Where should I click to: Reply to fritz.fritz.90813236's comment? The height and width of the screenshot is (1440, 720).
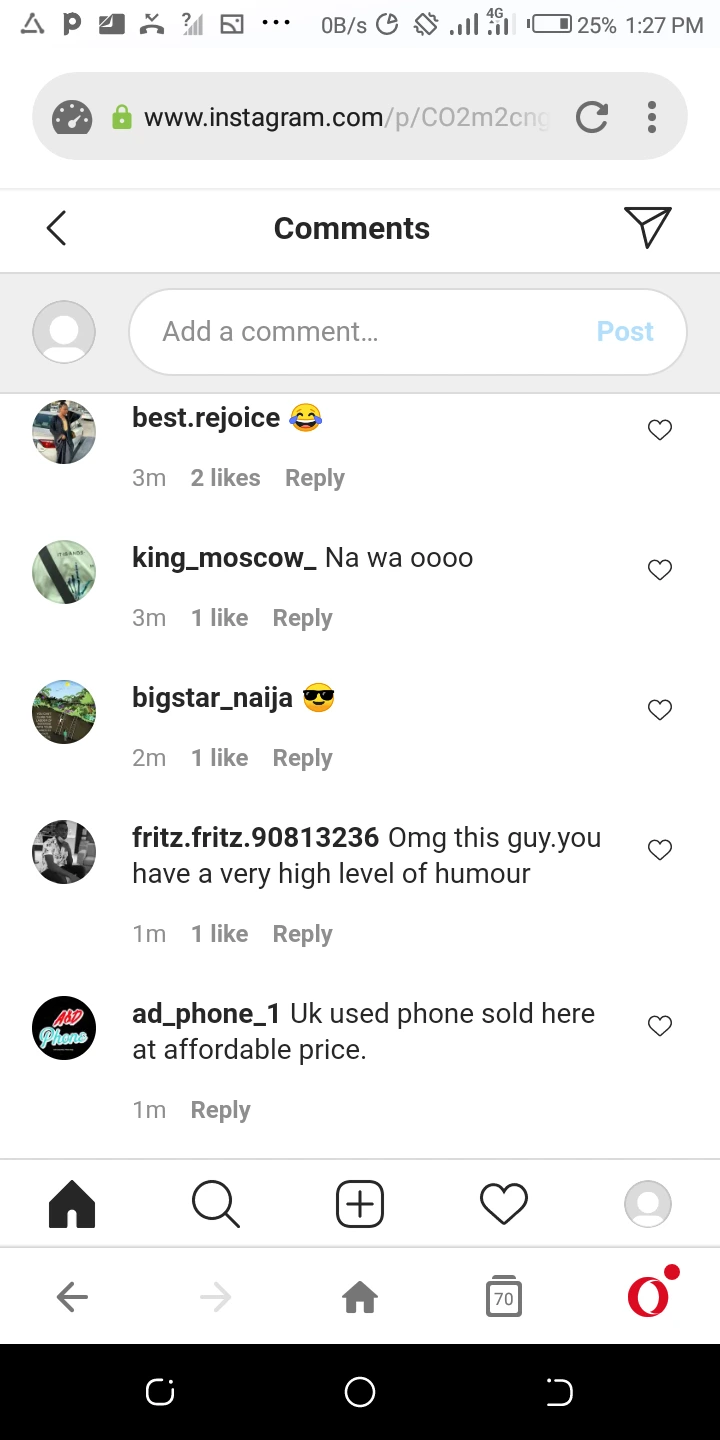click(x=302, y=934)
